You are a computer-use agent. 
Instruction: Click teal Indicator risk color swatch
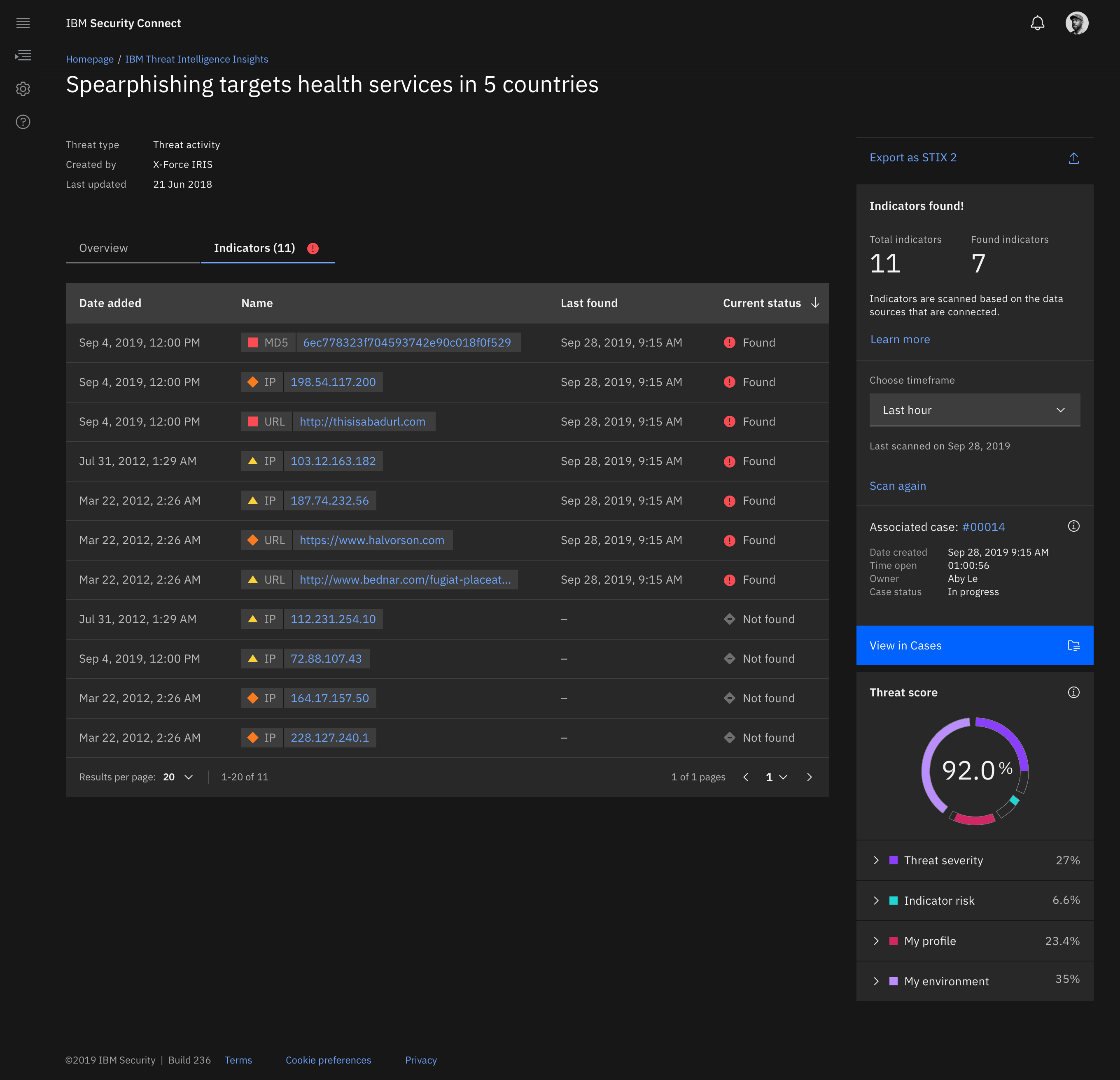point(893,901)
